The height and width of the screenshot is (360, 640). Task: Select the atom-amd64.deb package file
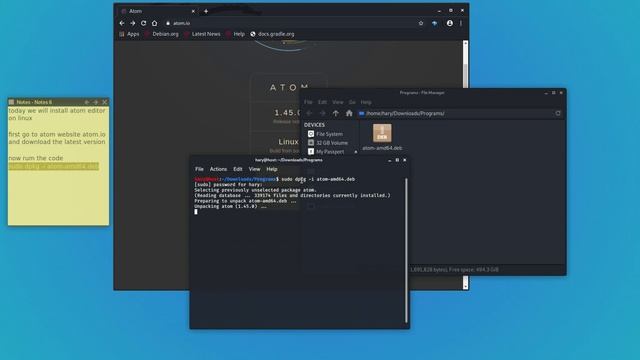point(382,138)
